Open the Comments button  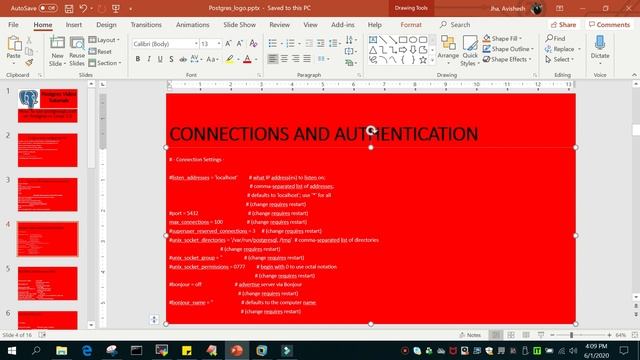[609, 25]
